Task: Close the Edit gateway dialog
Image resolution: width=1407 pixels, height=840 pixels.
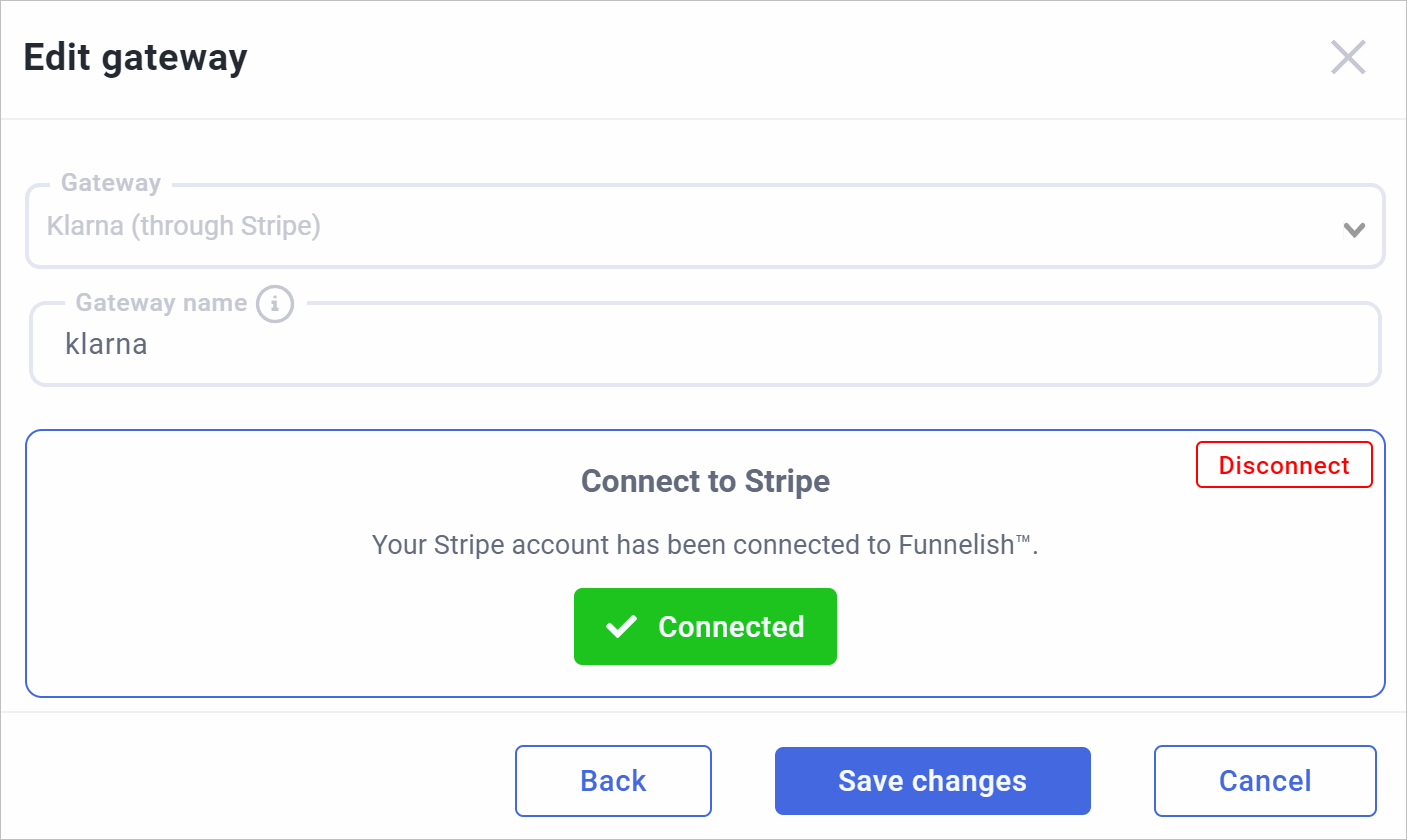Action: point(1348,58)
